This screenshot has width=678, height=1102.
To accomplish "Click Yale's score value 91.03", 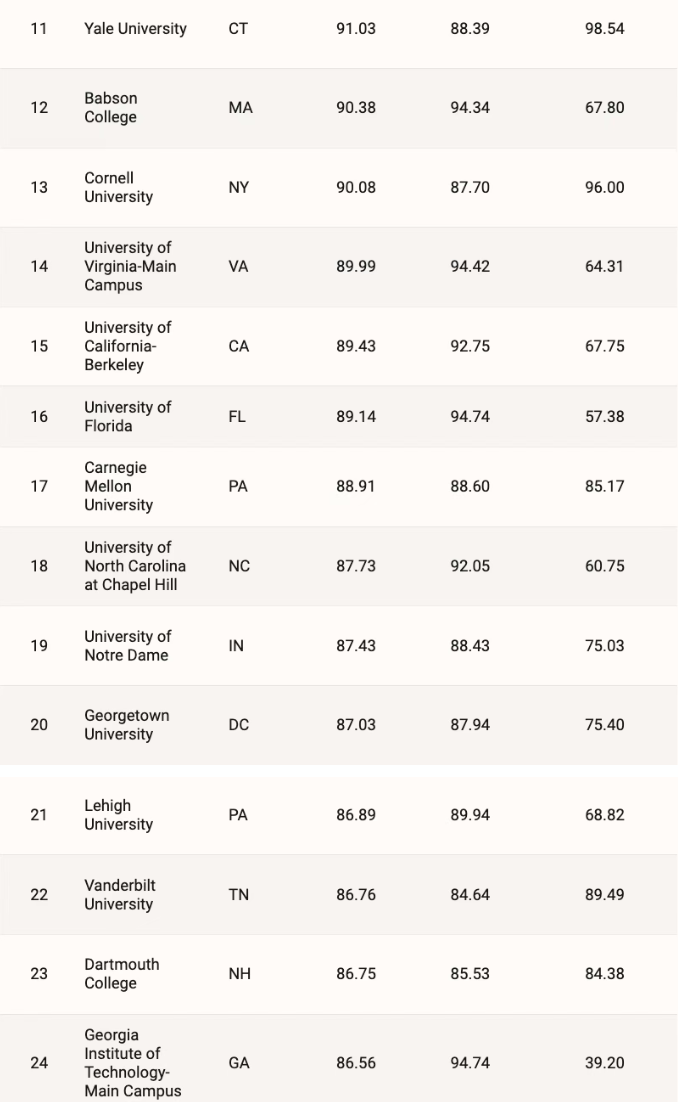I will pyautogui.click(x=356, y=29).
